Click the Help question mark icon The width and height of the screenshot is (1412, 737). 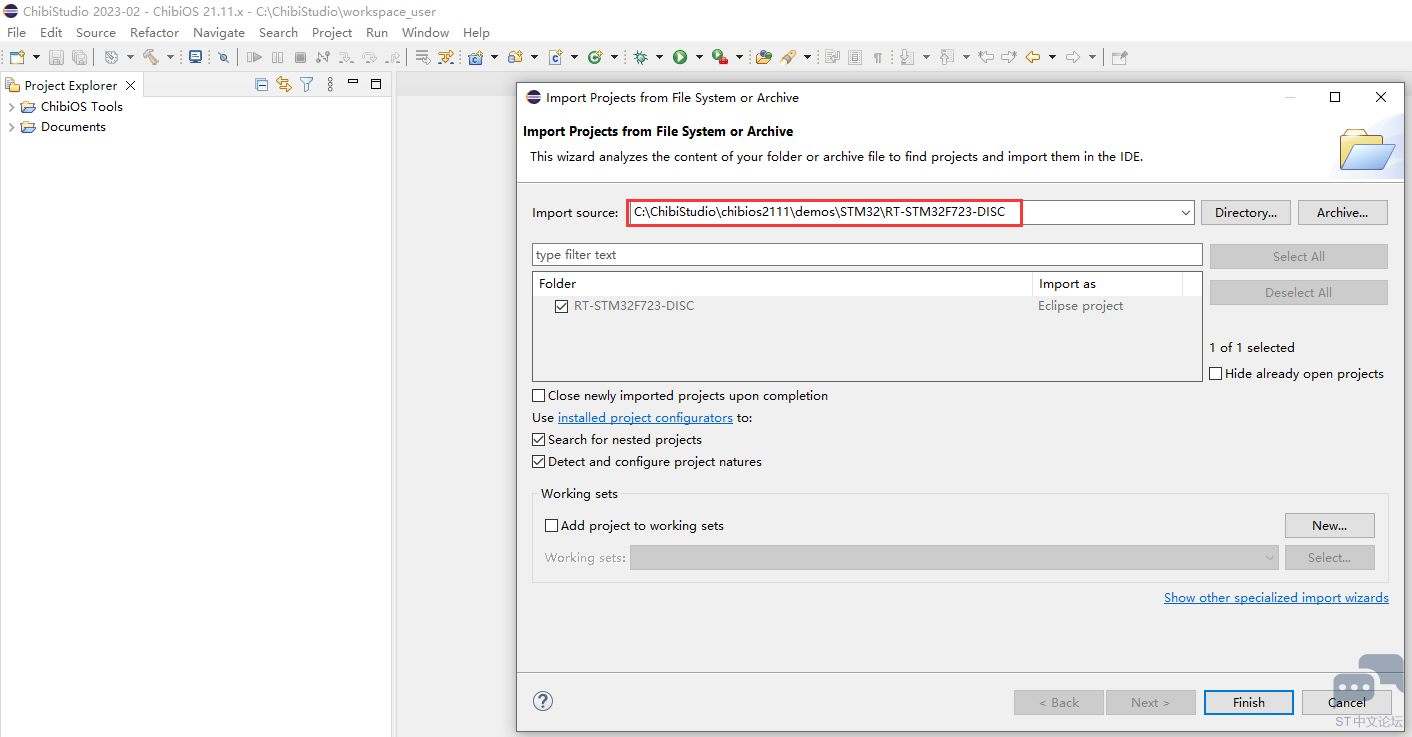coord(543,701)
